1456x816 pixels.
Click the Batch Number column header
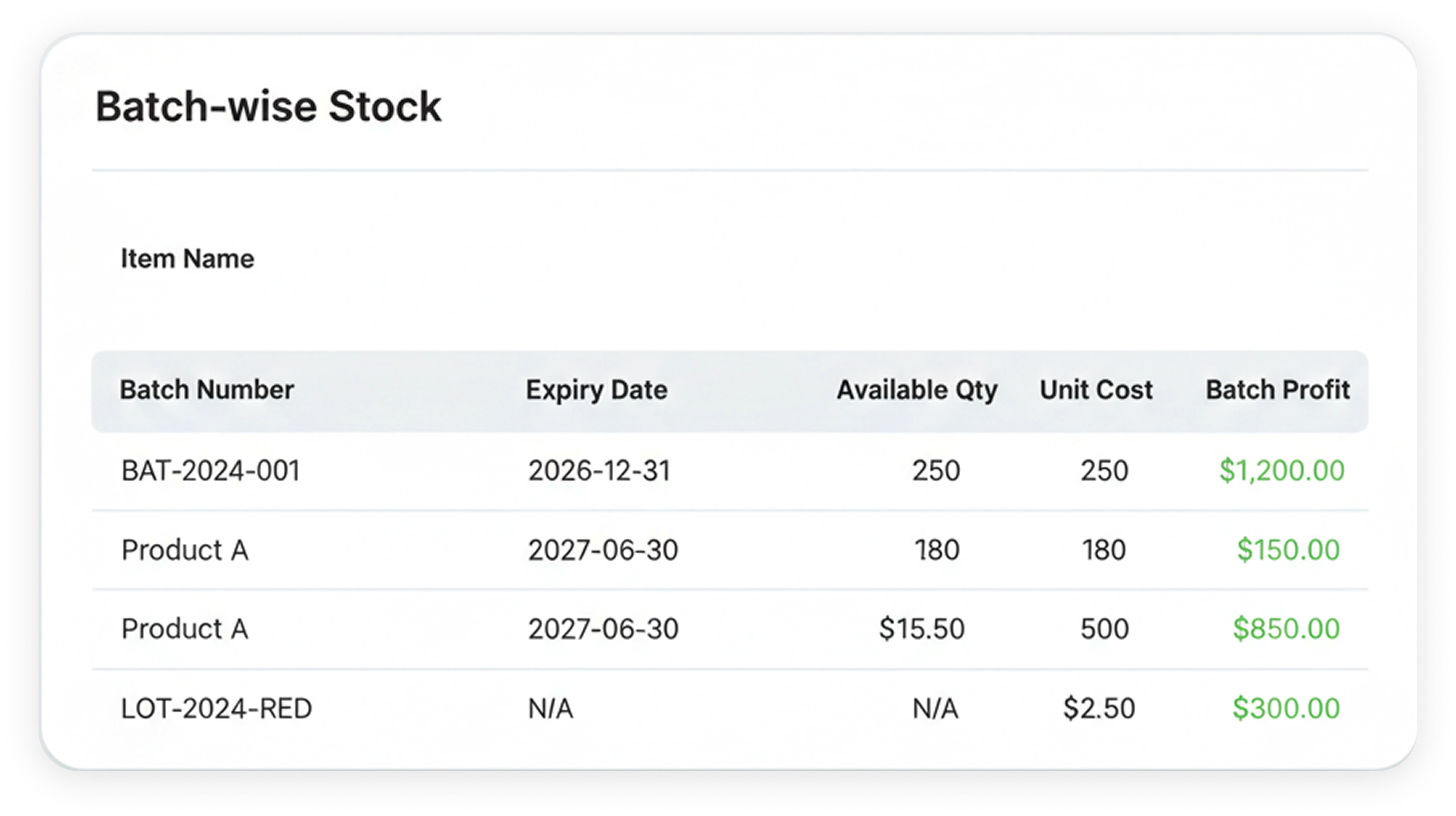[207, 390]
